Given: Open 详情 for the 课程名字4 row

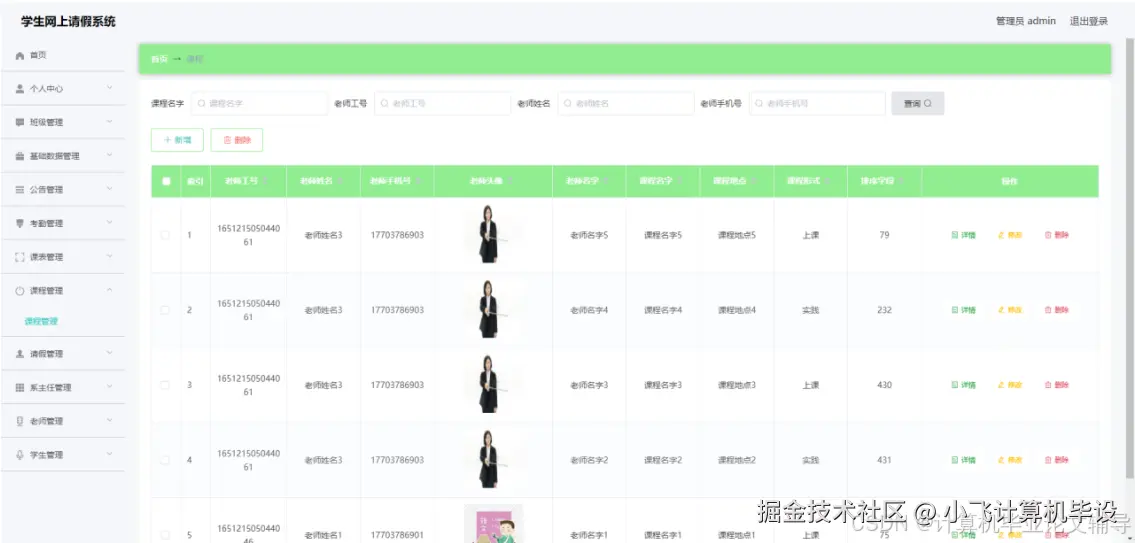Looking at the screenshot, I should pos(963,310).
